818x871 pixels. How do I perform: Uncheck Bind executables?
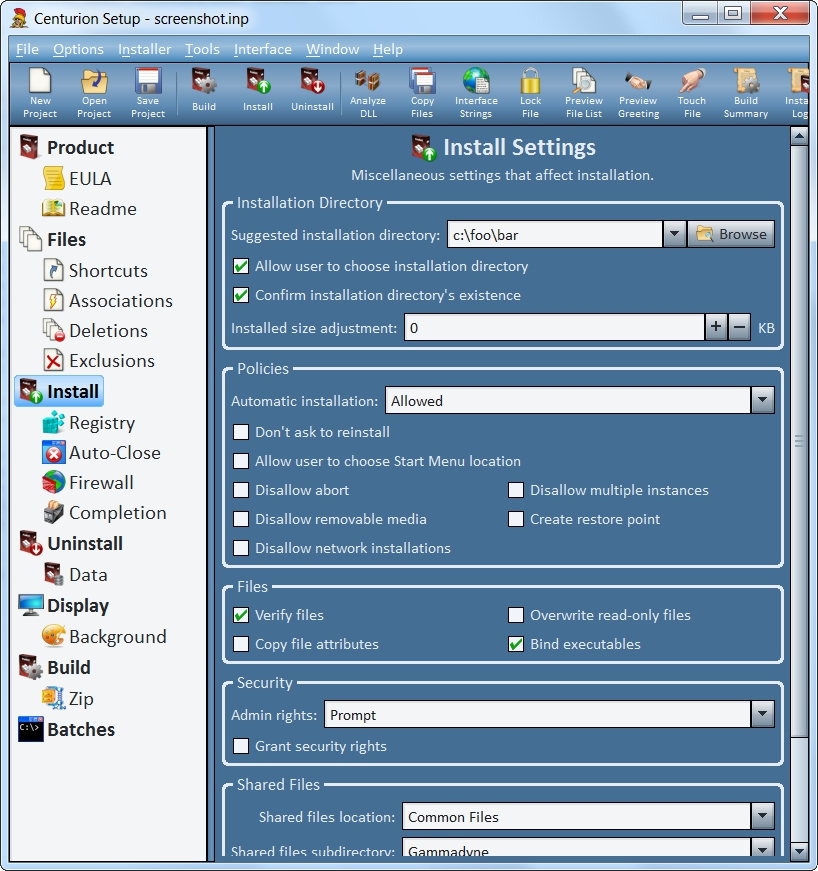pos(516,644)
